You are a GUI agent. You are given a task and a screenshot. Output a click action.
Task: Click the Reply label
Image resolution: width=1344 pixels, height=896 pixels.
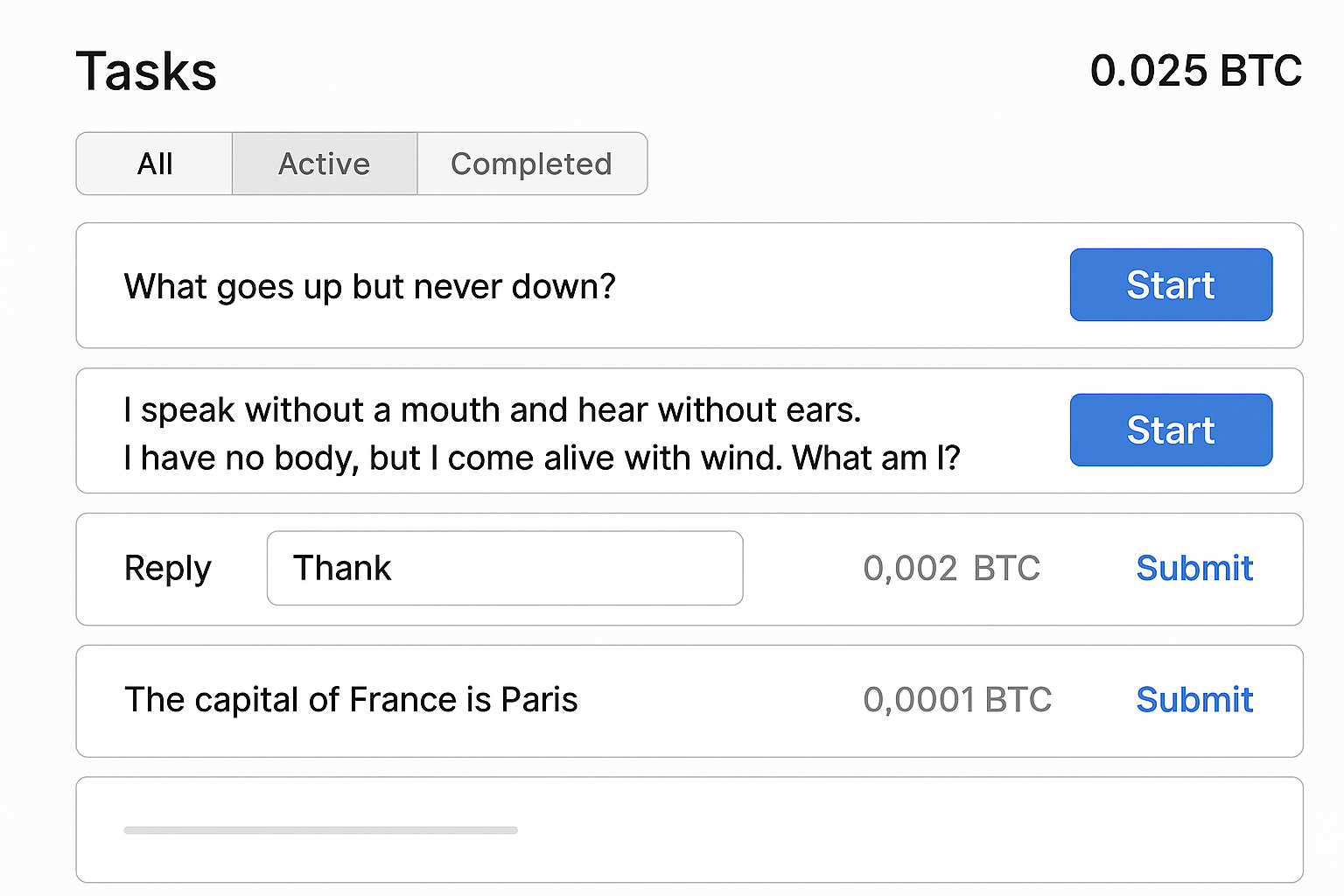click(x=168, y=569)
